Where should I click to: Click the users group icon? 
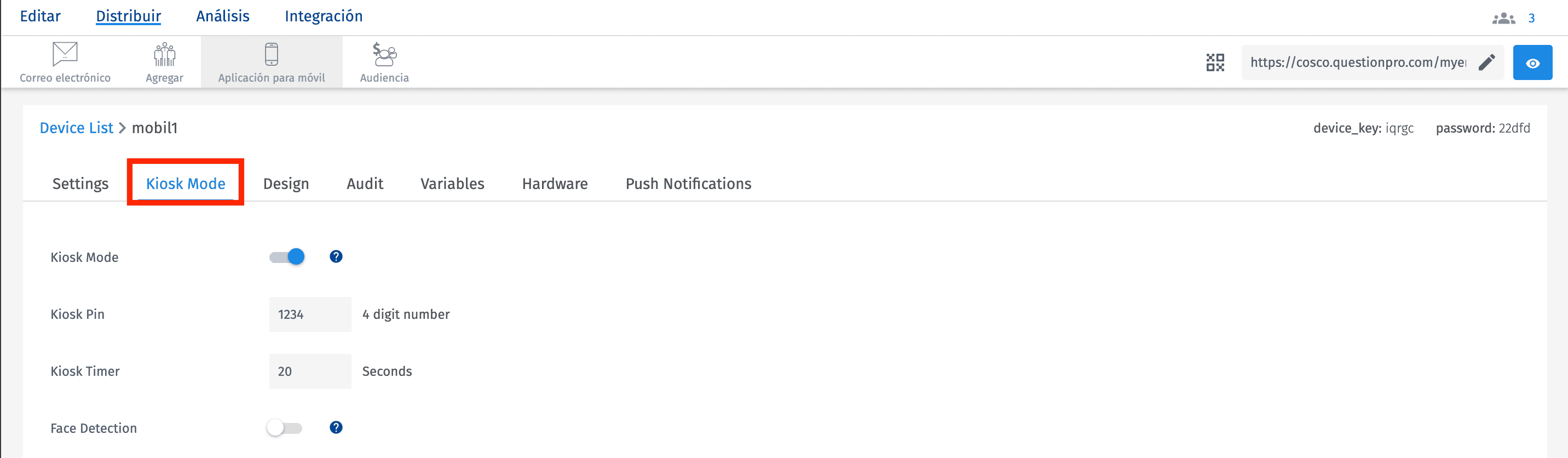pos(1503,18)
